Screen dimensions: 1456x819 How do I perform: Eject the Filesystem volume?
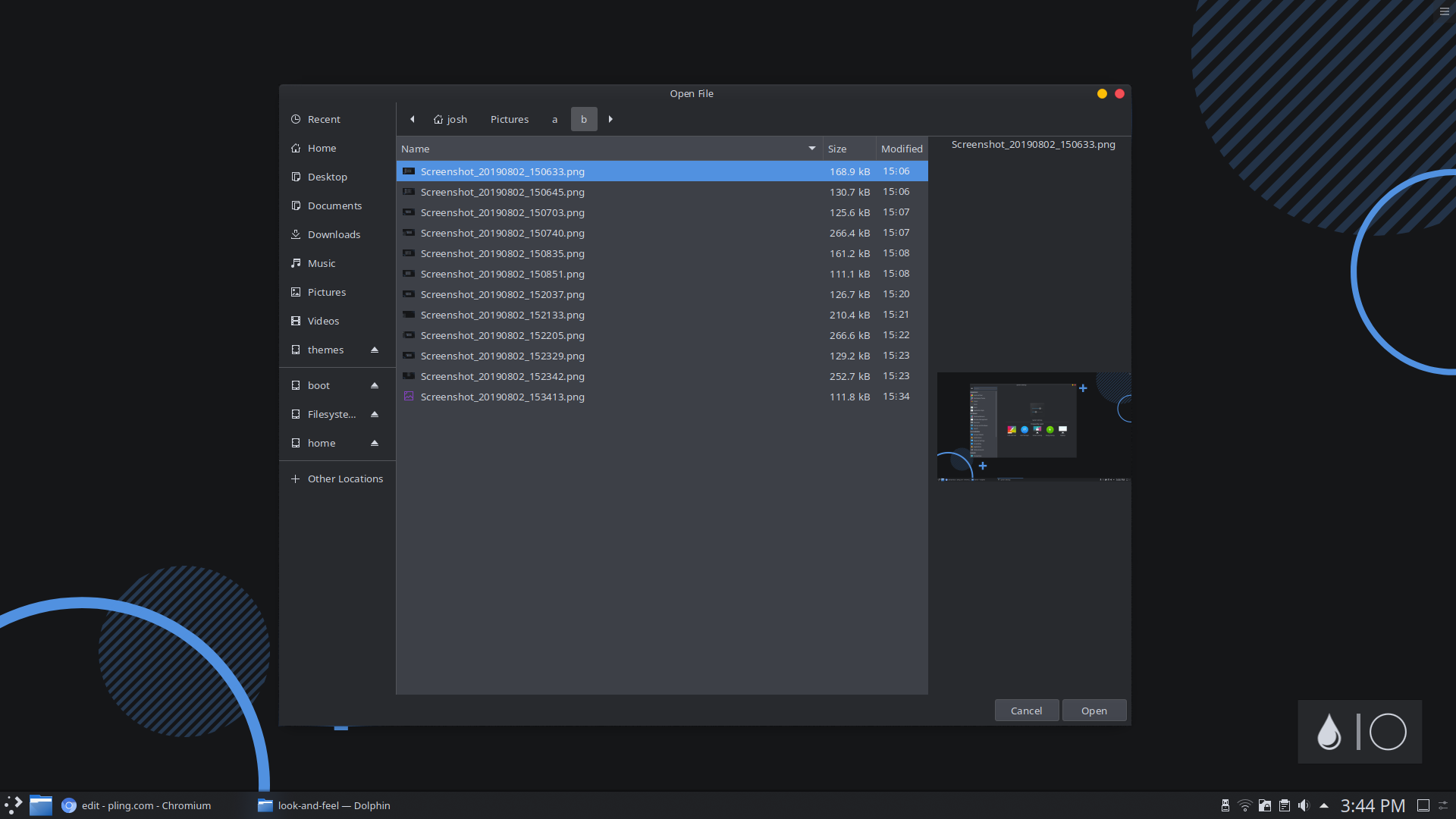pyautogui.click(x=375, y=414)
